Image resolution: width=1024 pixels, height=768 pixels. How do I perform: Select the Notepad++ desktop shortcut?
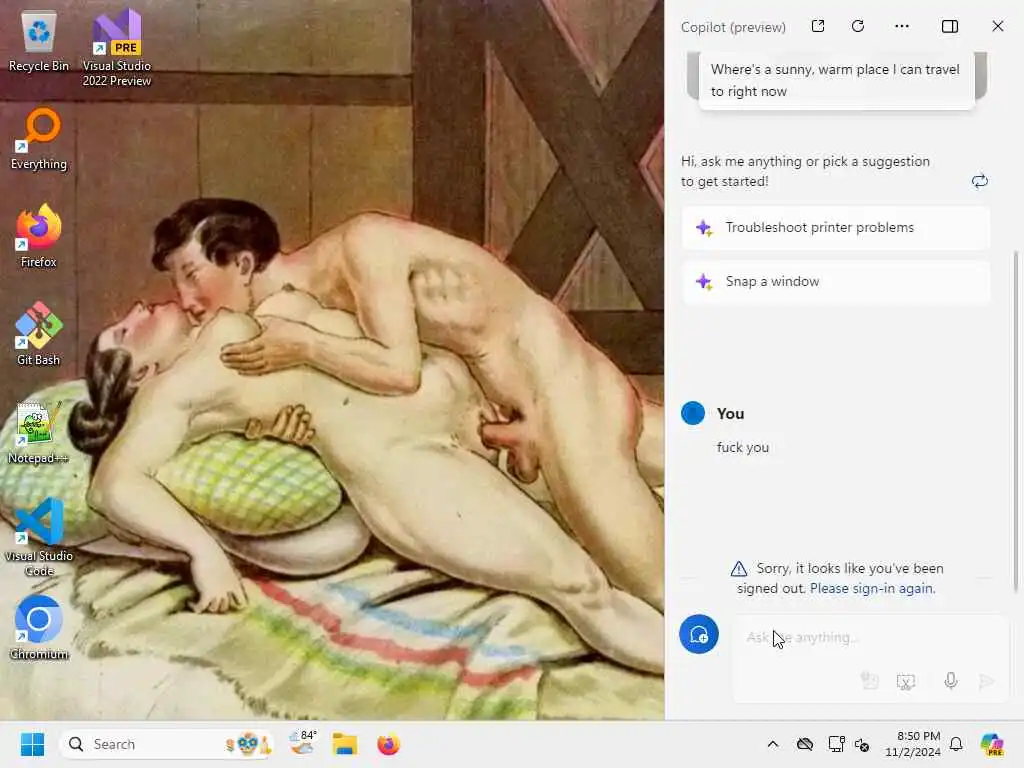point(39,432)
